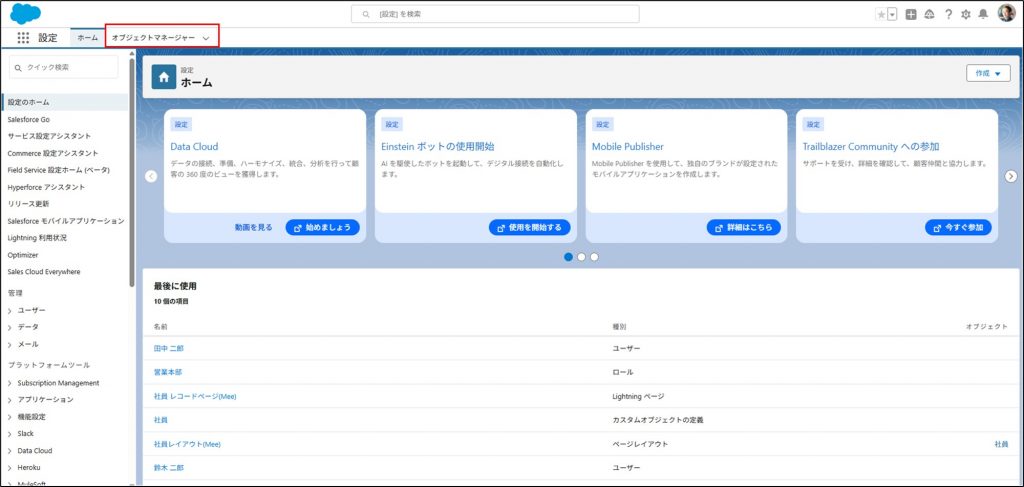
Task: Go to next carousel slide arrow
Action: (1011, 176)
